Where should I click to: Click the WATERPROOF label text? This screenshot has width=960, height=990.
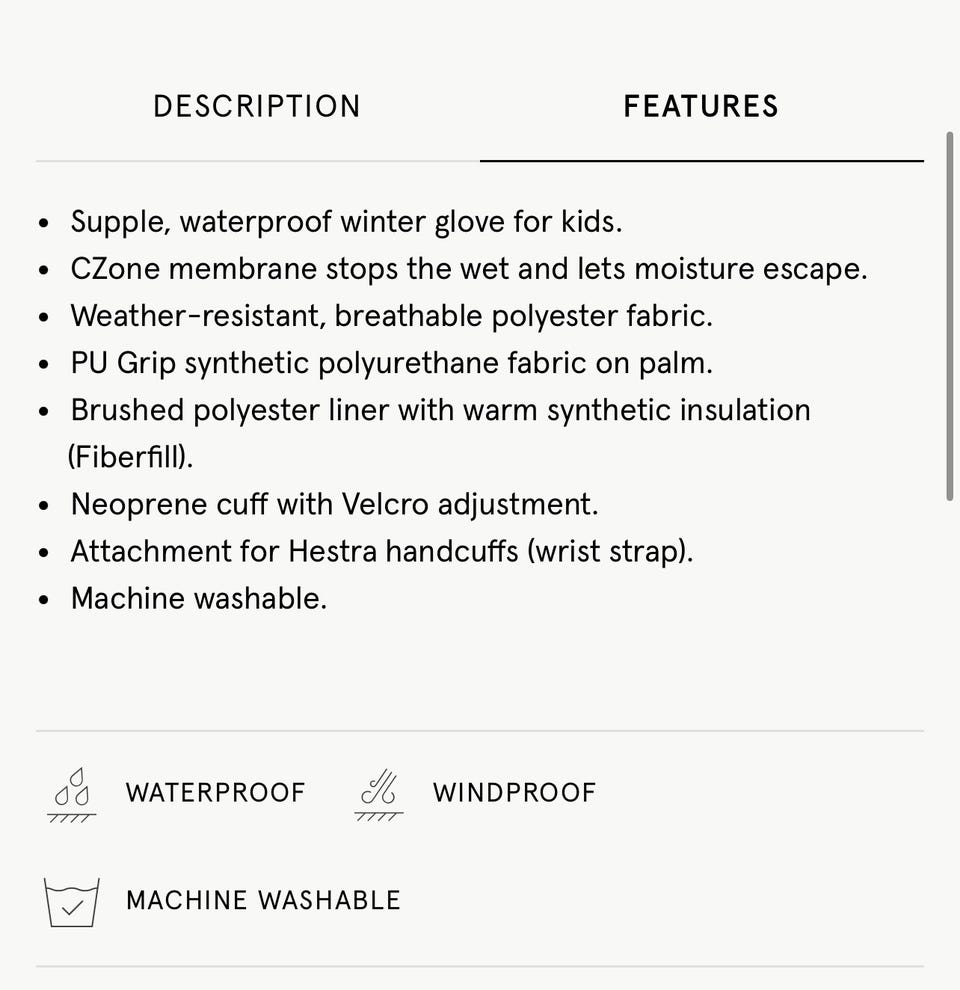(215, 793)
